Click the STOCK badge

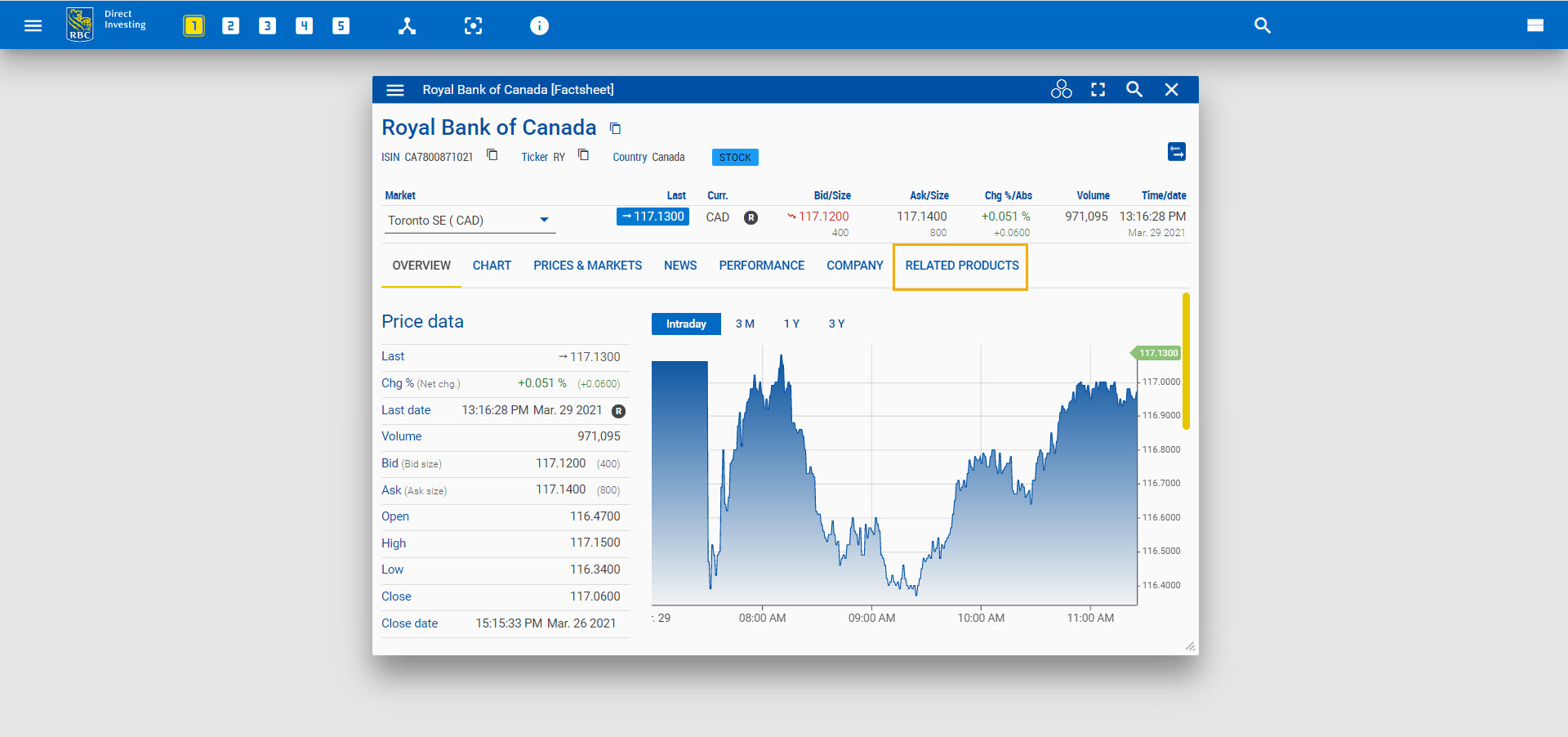pos(735,158)
